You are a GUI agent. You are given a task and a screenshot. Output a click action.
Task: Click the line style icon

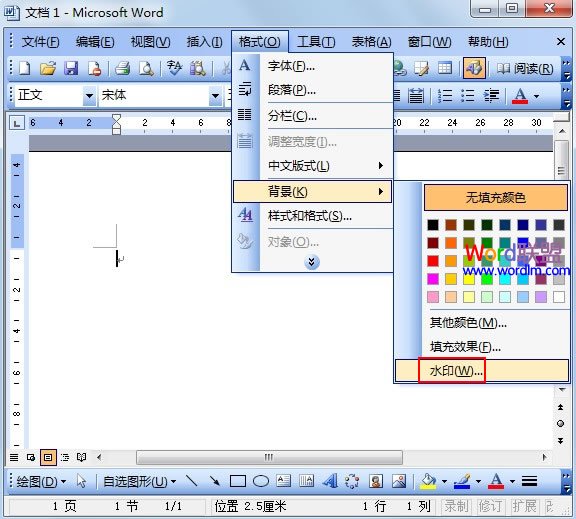[x=529, y=481]
